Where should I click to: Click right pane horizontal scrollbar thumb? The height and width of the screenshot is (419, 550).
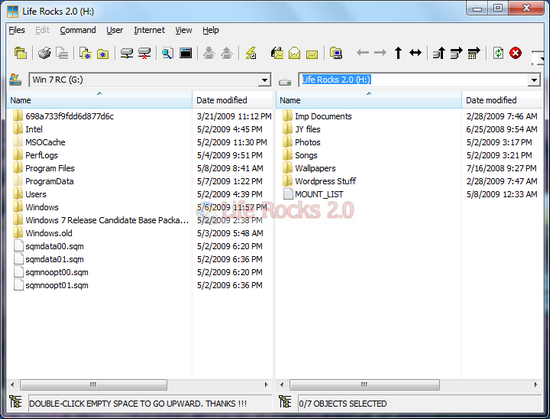coord(364,385)
